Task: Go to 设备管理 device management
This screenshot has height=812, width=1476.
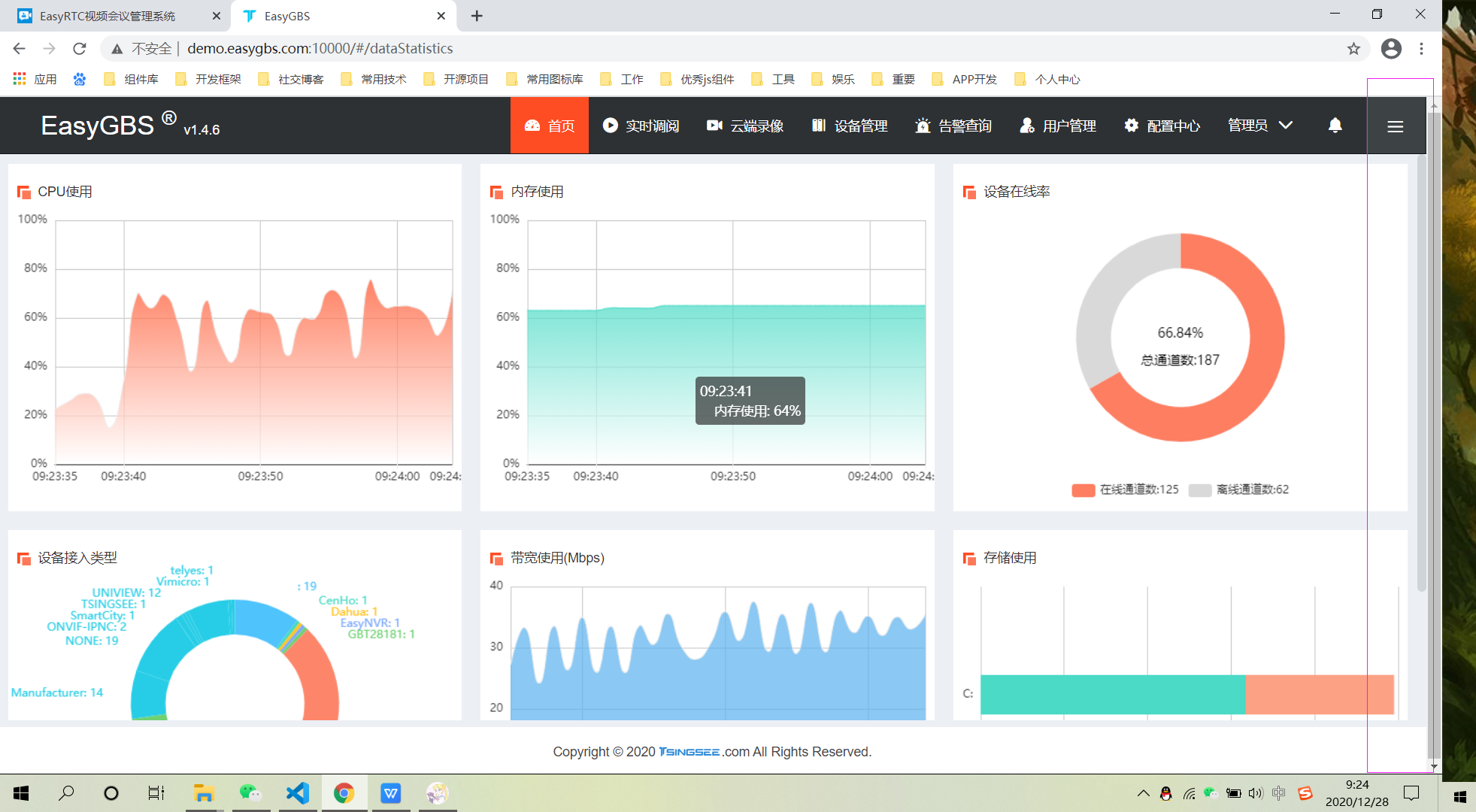Action: [850, 126]
